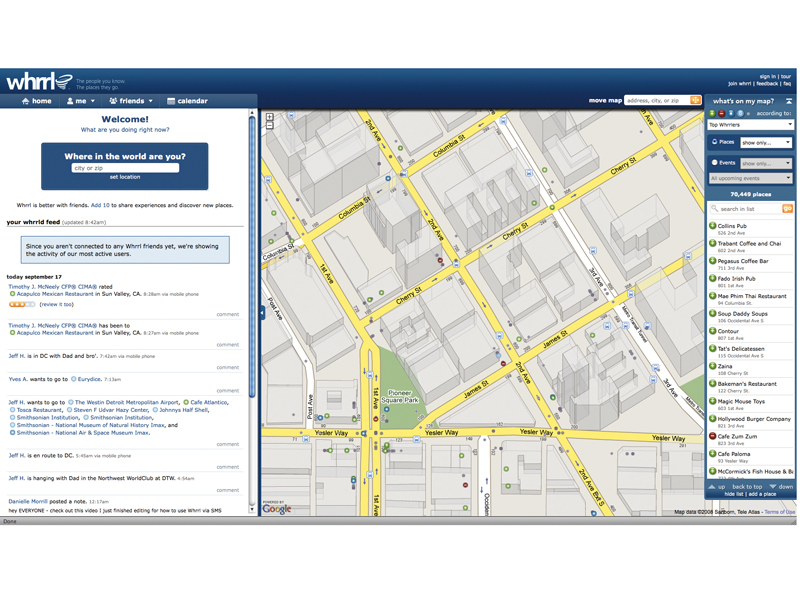The height and width of the screenshot is (600, 800).
Task: Click the map zoom in plus button
Action: pyautogui.click(x=269, y=117)
